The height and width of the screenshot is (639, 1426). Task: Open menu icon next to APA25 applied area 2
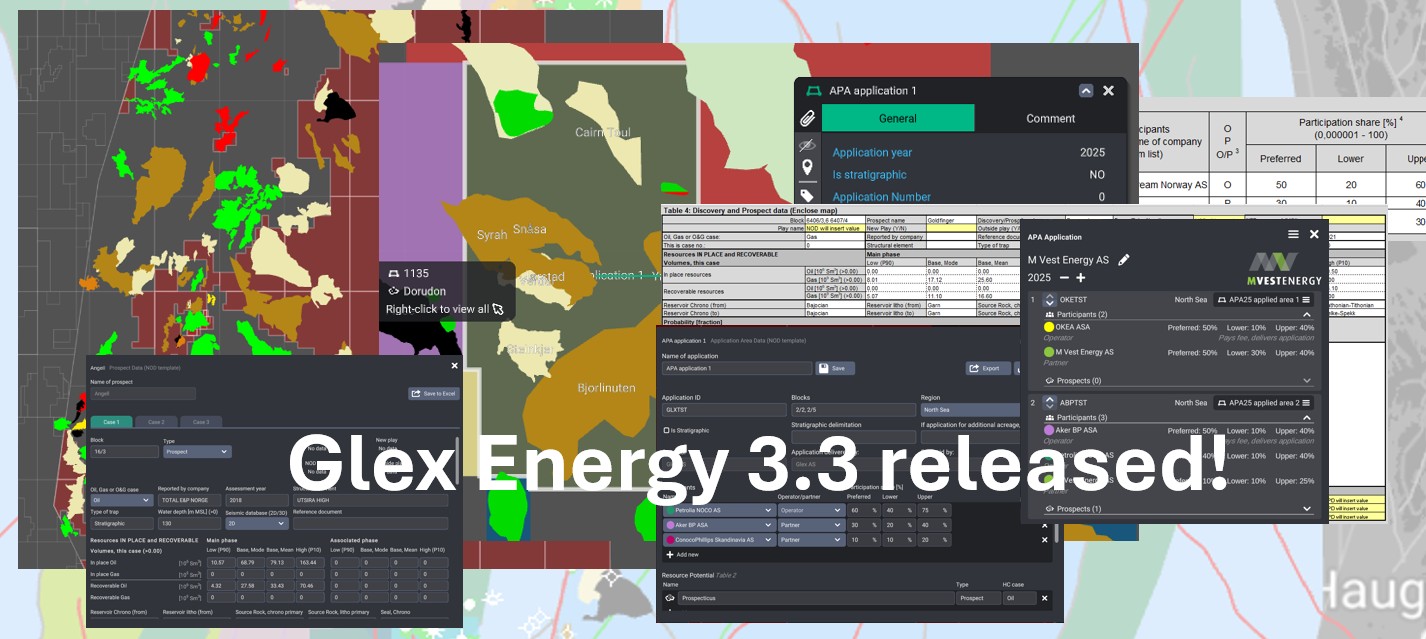[1307, 403]
